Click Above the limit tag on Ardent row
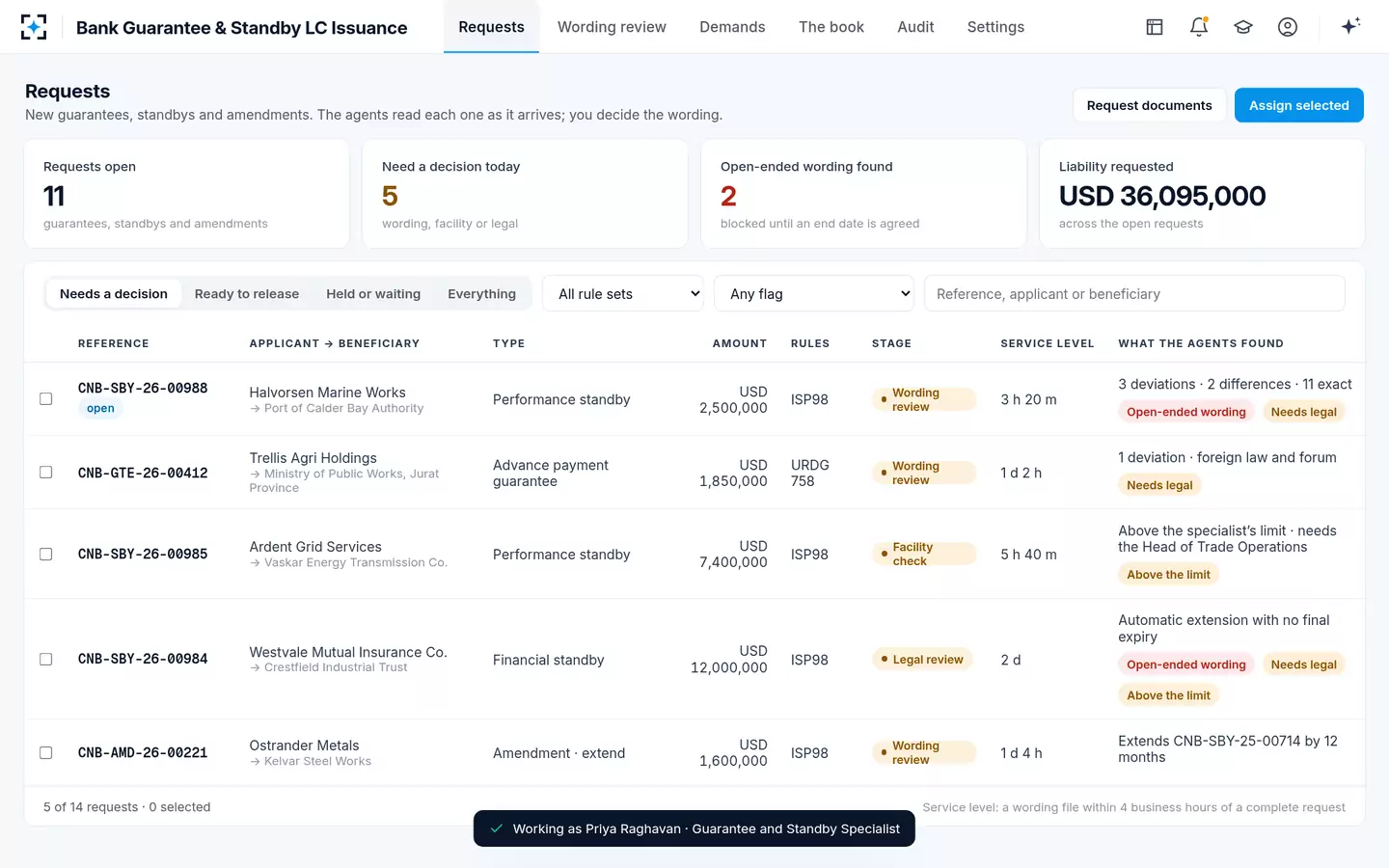The width and height of the screenshot is (1389, 868). (1168, 575)
